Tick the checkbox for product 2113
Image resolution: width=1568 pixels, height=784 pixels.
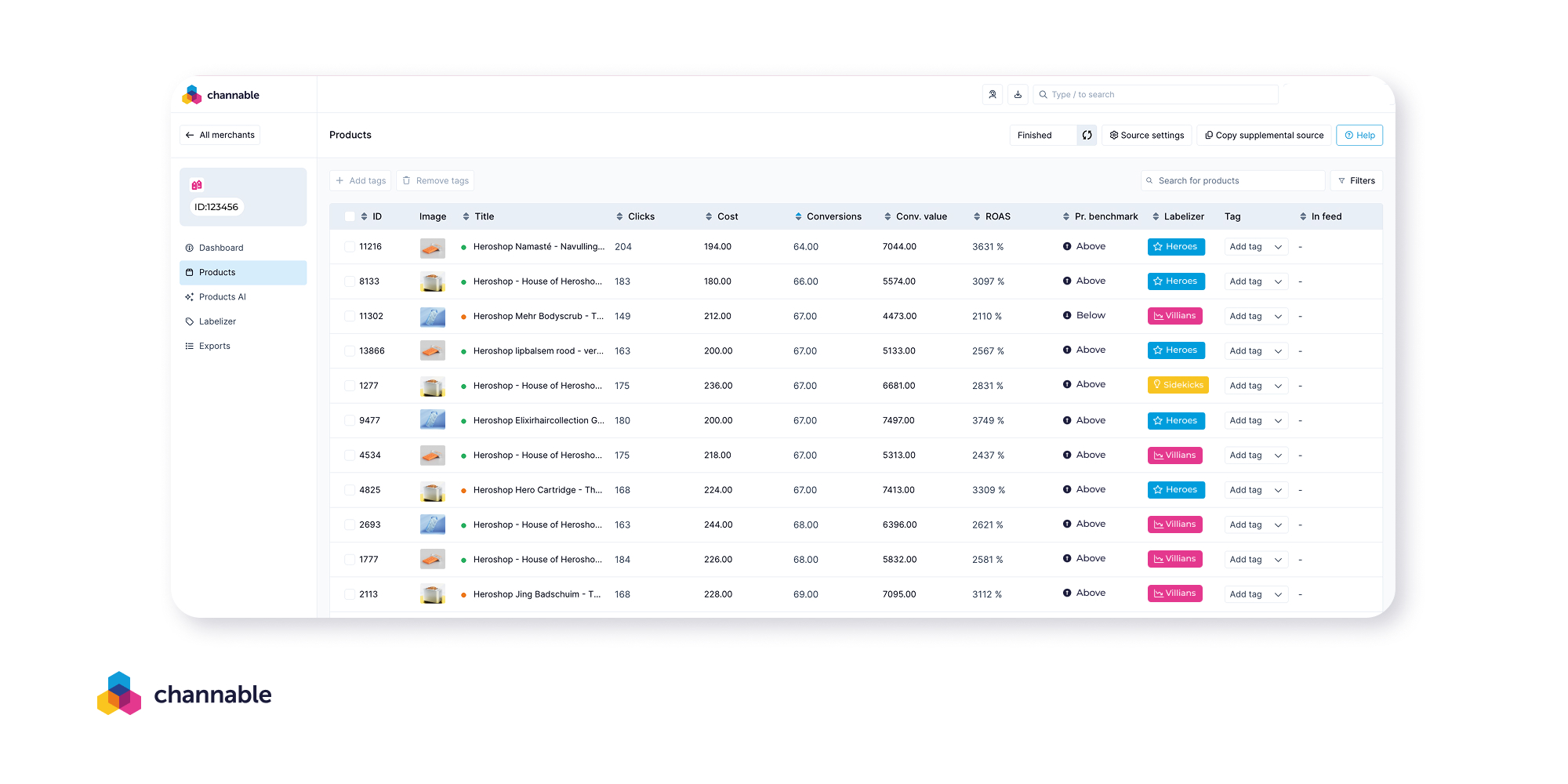[350, 594]
